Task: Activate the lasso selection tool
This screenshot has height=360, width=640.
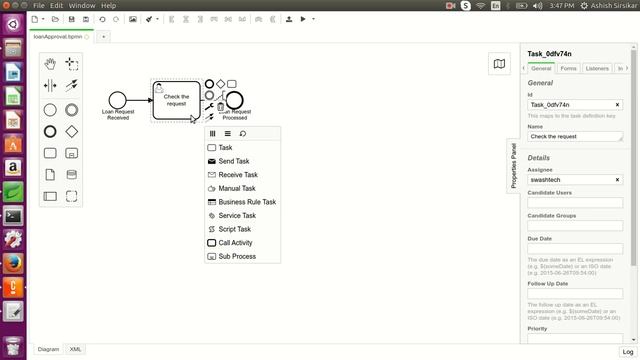Action: coord(71,64)
